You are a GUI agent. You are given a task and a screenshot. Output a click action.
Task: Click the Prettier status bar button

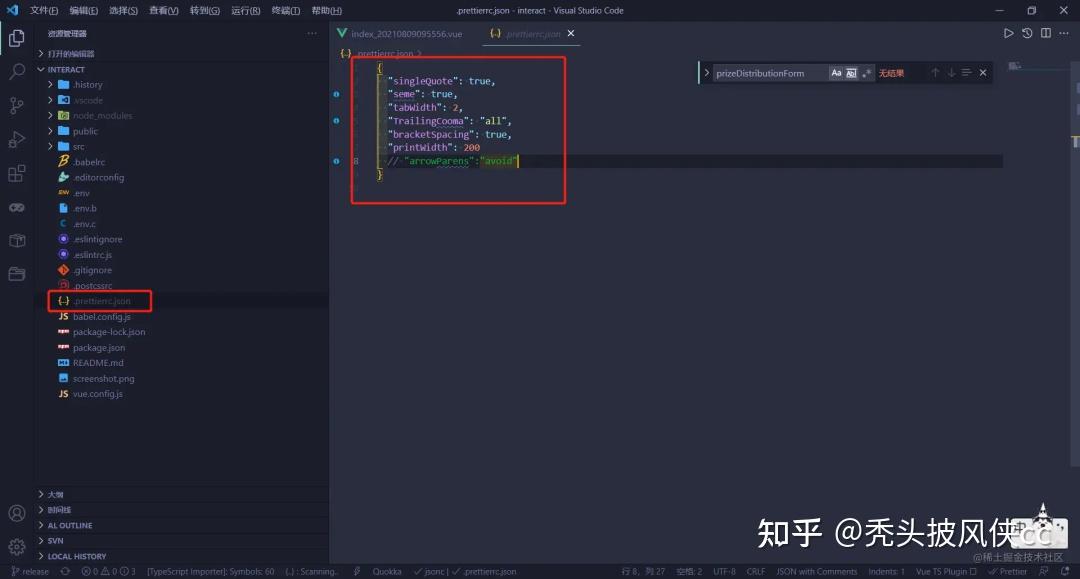coord(1008,571)
